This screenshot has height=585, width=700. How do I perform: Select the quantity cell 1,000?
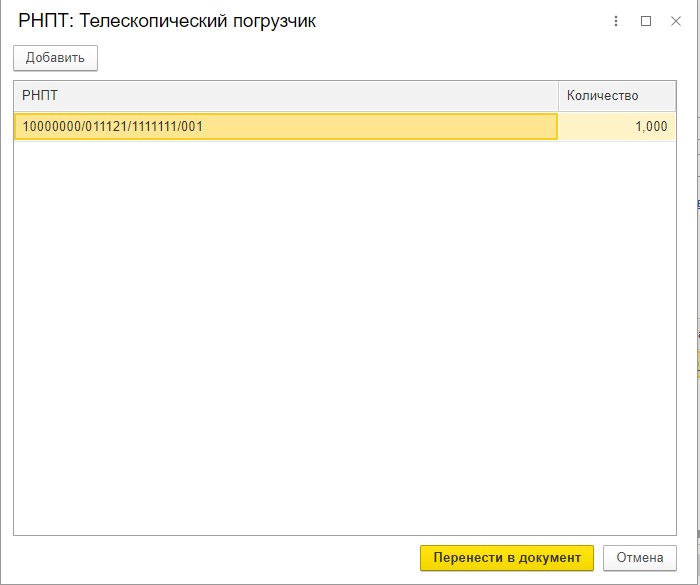[x=617, y=126]
